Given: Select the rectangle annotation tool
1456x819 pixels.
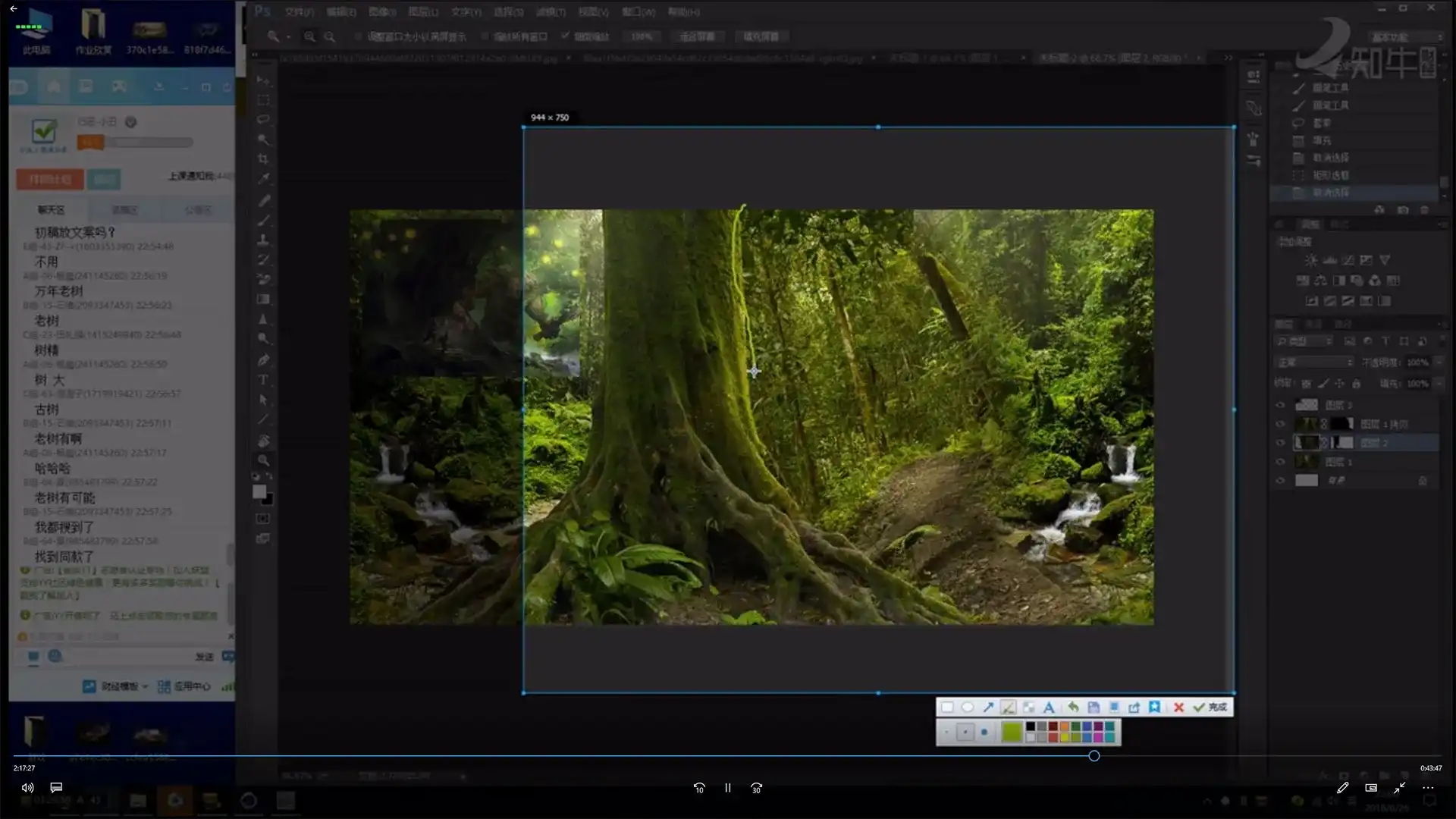Looking at the screenshot, I should pos(947,707).
